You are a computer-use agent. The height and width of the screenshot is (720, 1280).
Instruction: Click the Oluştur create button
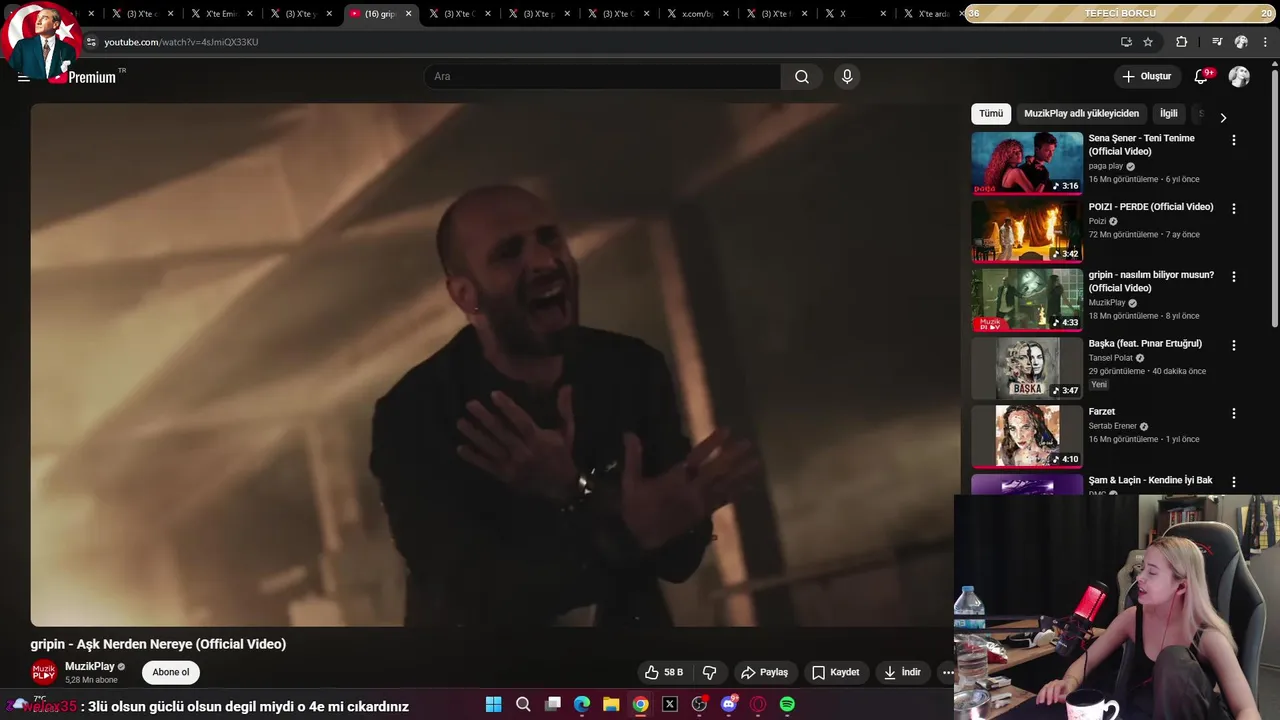click(1146, 77)
